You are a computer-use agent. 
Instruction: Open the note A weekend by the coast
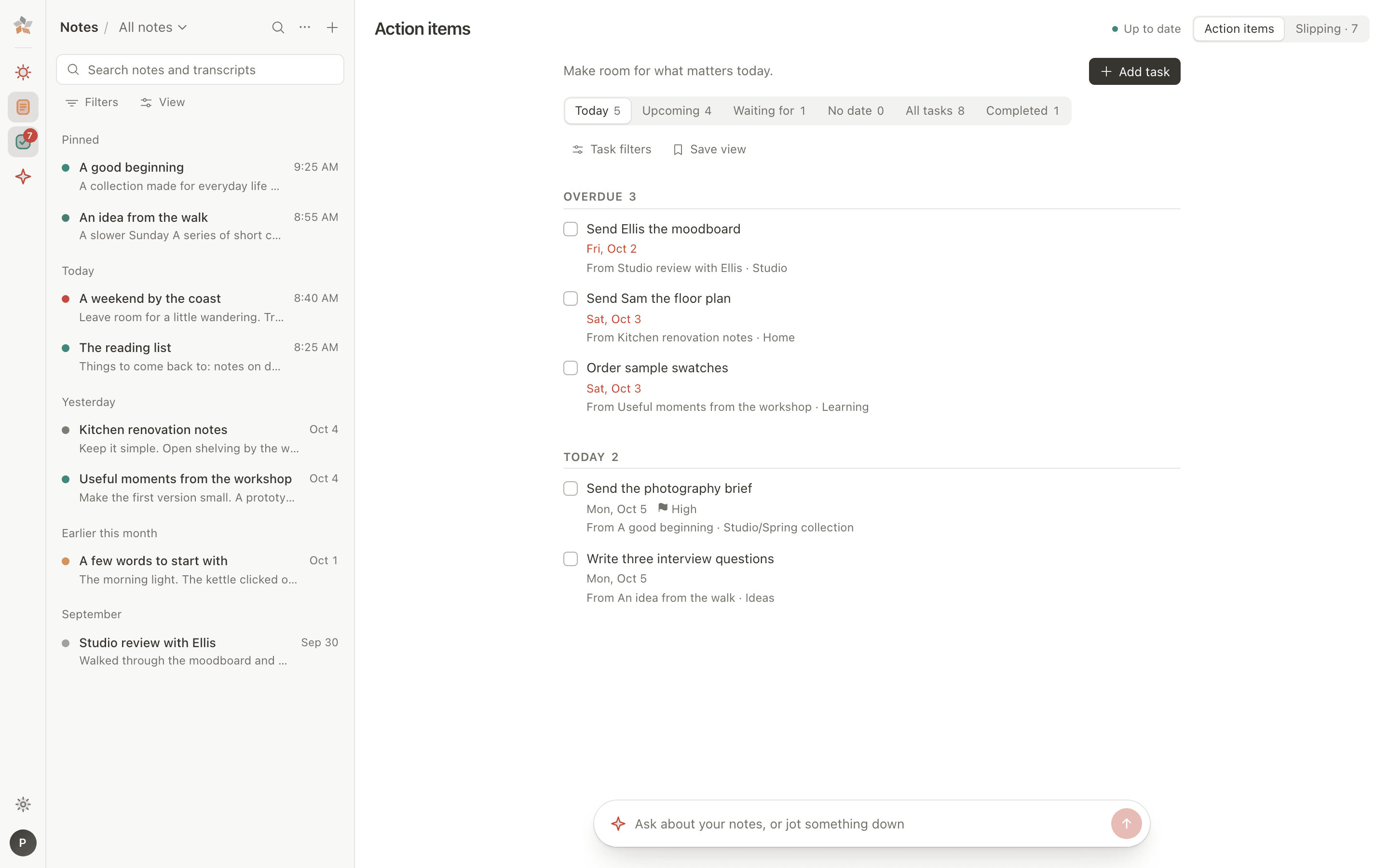coord(200,308)
